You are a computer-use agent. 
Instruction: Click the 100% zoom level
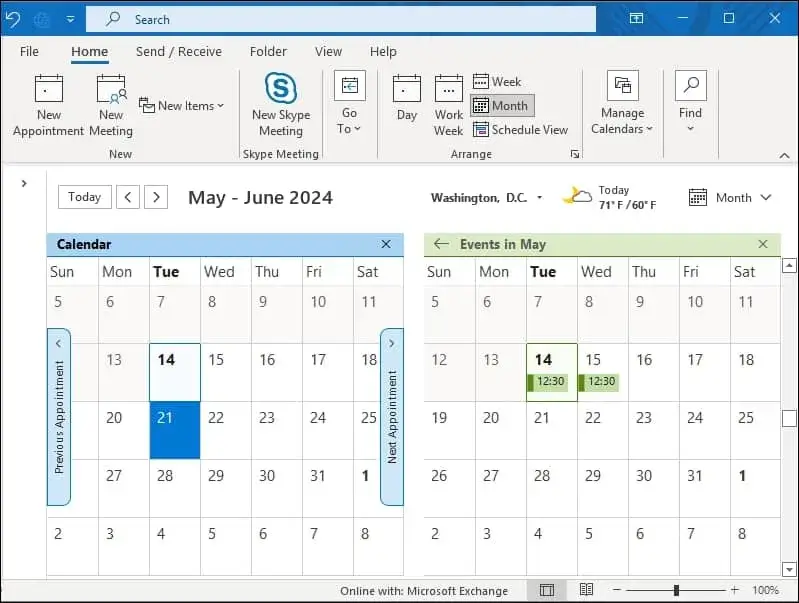pyautogui.click(x=765, y=590)
